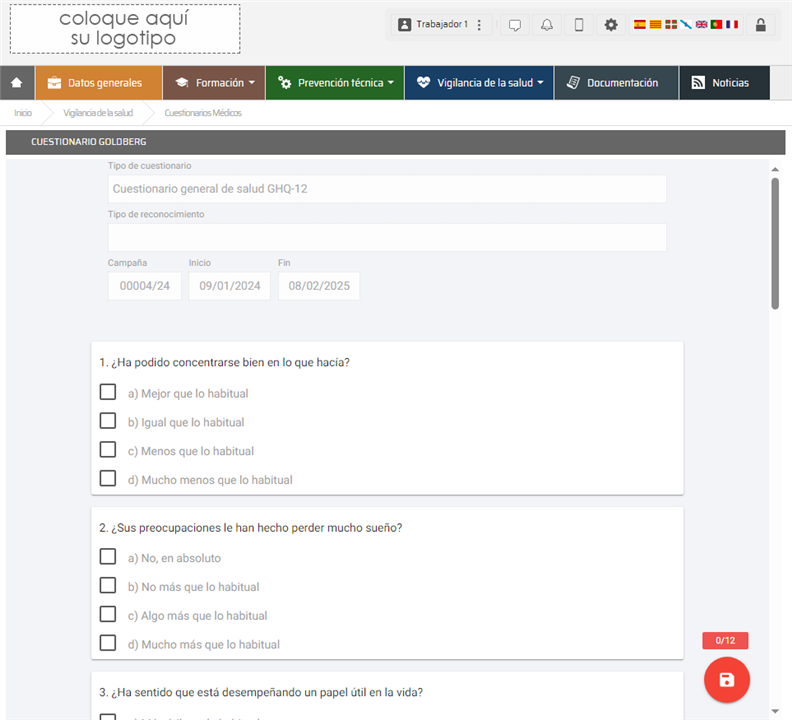Open the chat messages icon
This screenshot has height=720, width=792.
[x=515, y=25]
